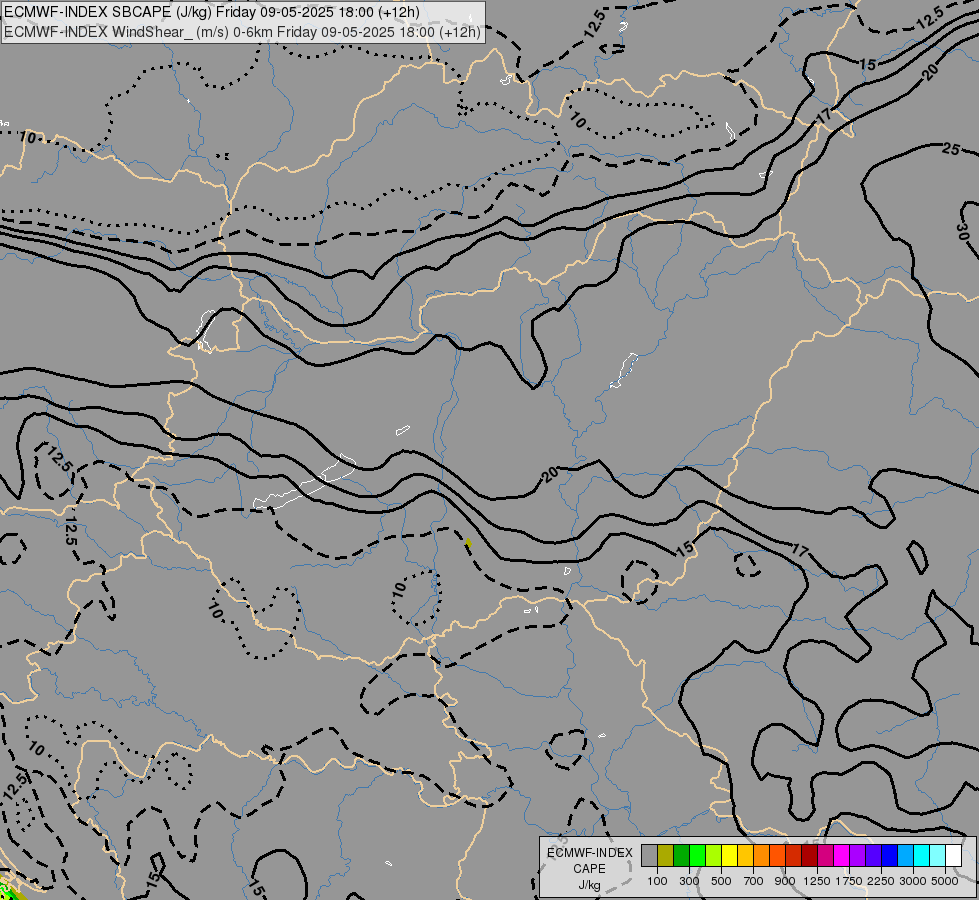Click the '5000' legend value label
This screenshot has width=979, height=900.
point(945,881)
